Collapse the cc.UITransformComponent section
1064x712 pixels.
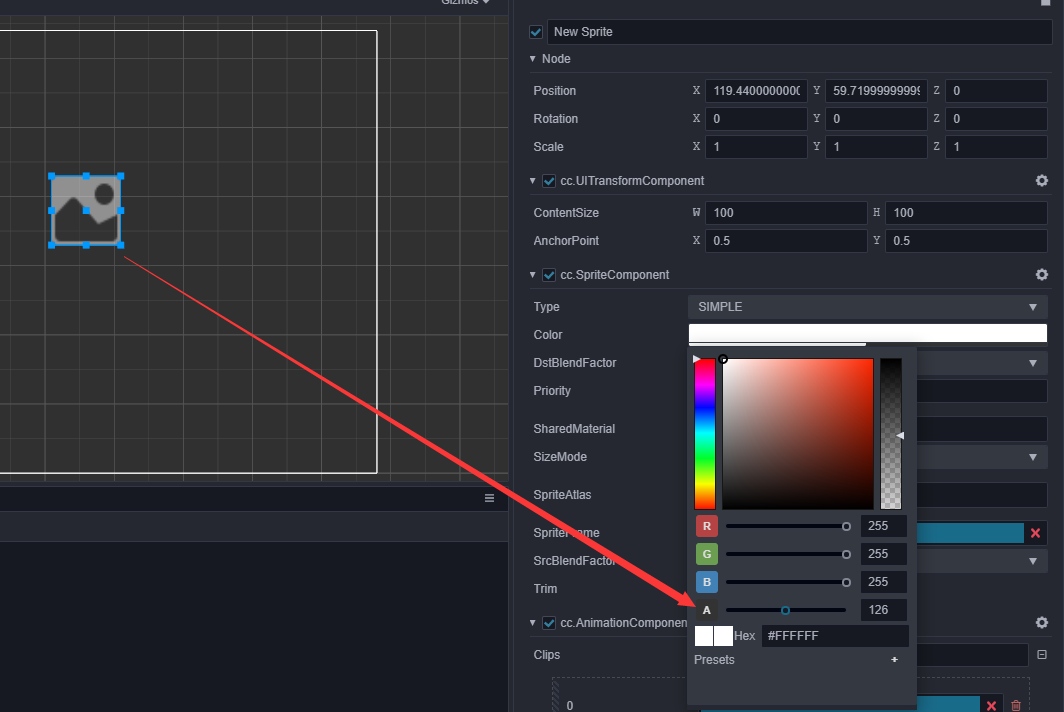[x=533, y=181]
